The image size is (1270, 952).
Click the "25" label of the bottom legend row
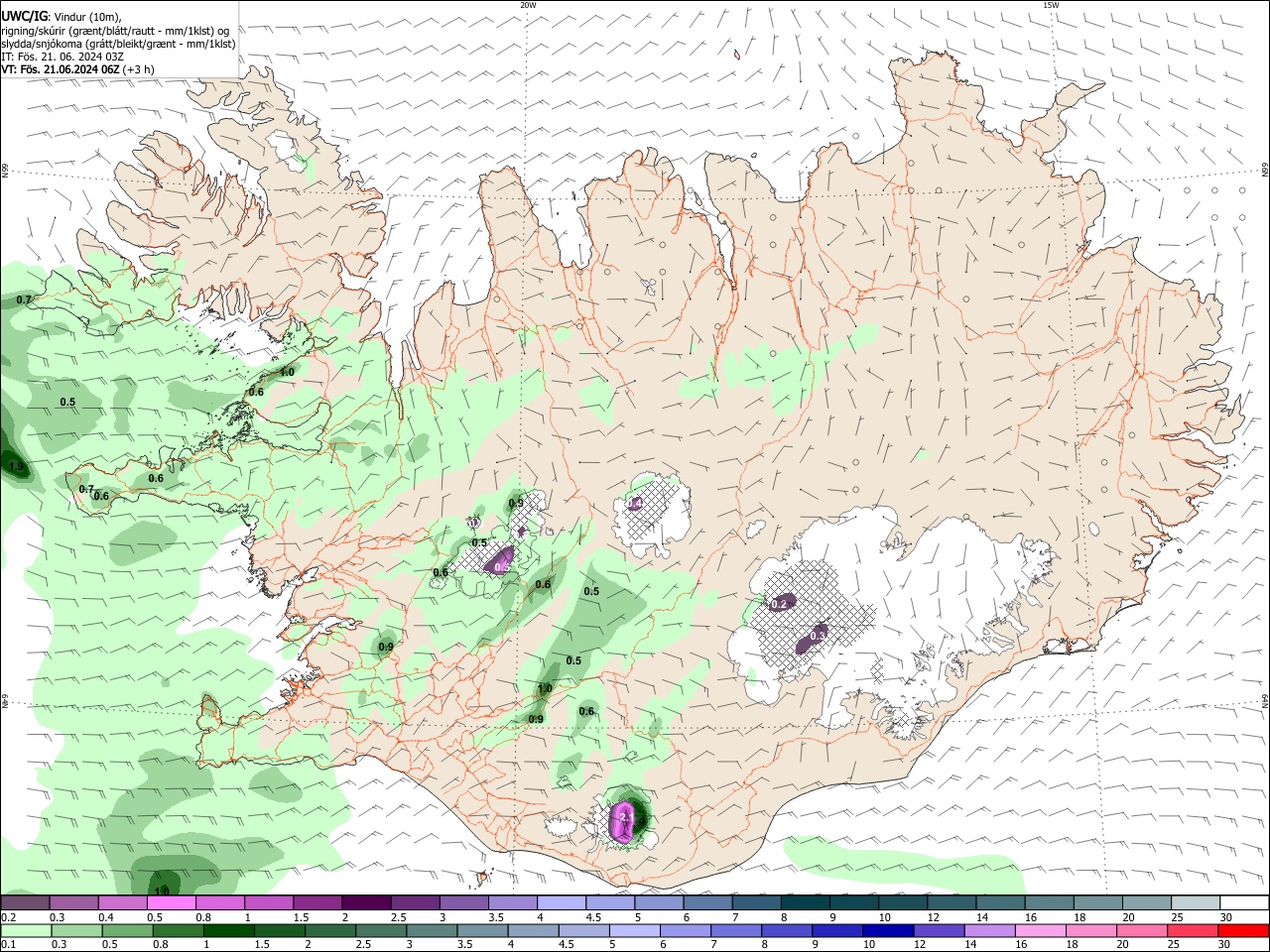click(x=1174, y=945)
